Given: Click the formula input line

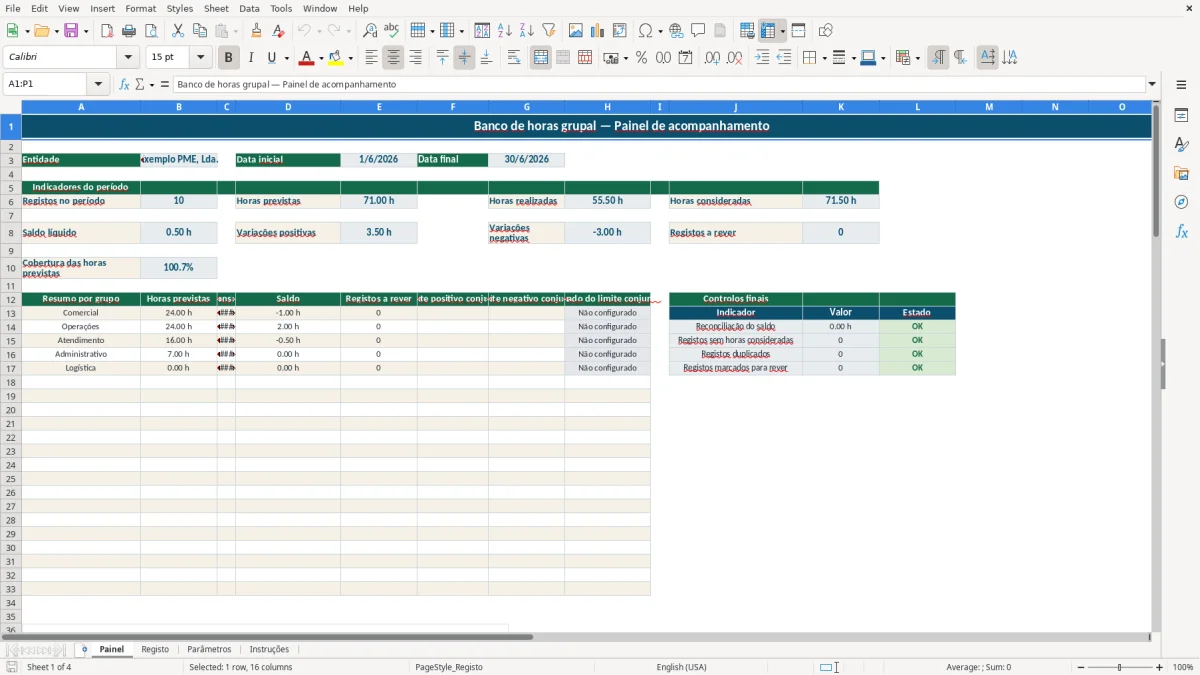Looking at the screenshot, I should pos(660,84).
